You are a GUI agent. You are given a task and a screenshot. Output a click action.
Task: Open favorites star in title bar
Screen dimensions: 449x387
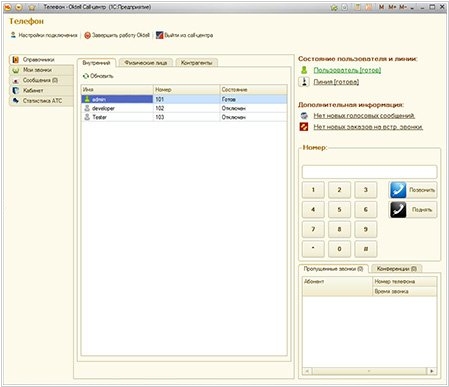click(32, 7)
